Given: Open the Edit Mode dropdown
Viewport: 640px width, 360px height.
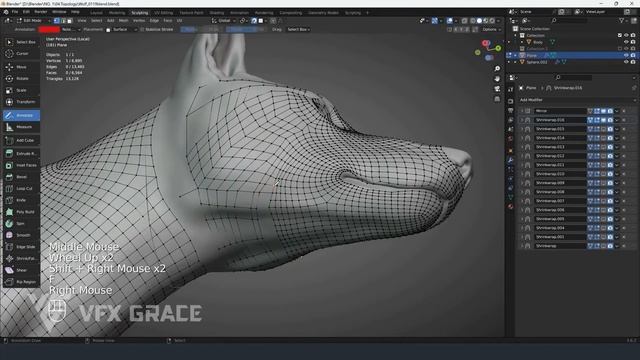Looking at the screenshot, I should click(33, 20).
